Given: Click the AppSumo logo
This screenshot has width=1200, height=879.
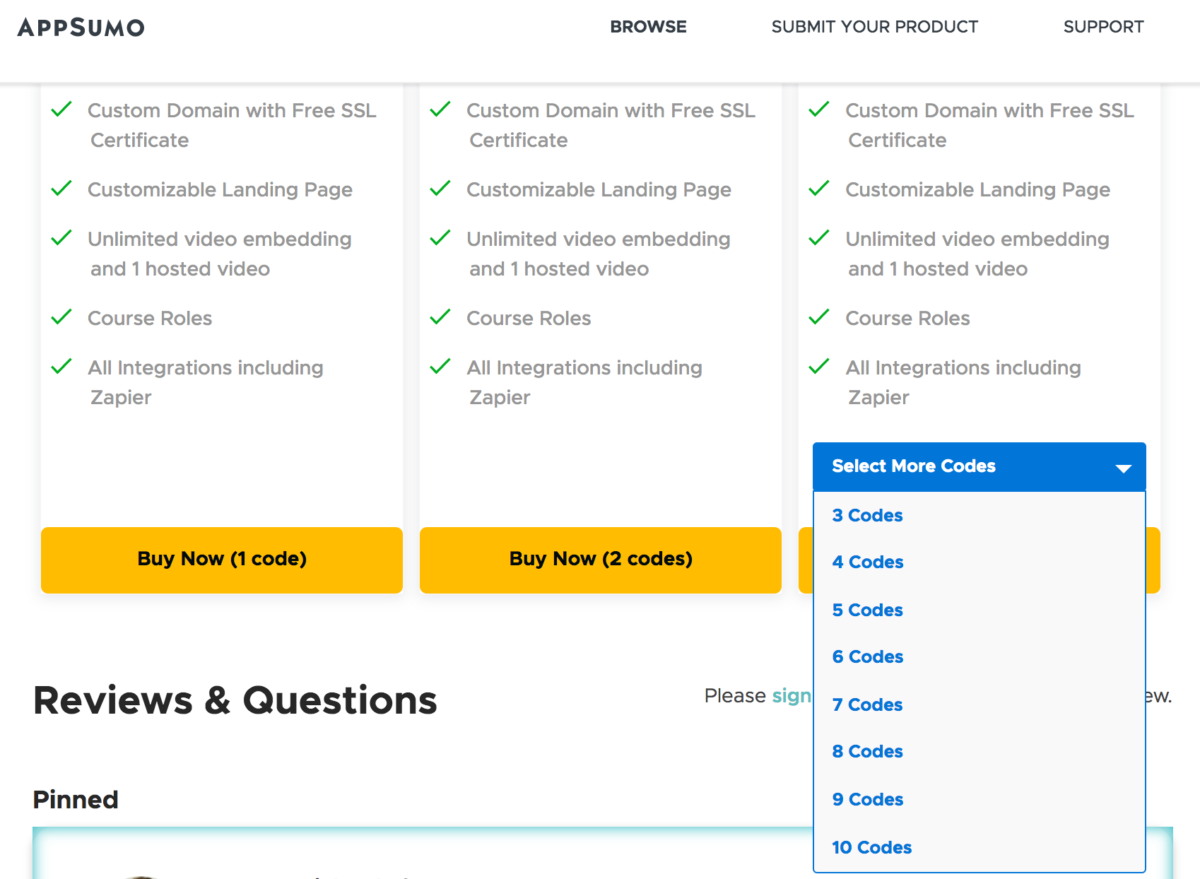Looking at the screenshot, I should click(80, 27).
